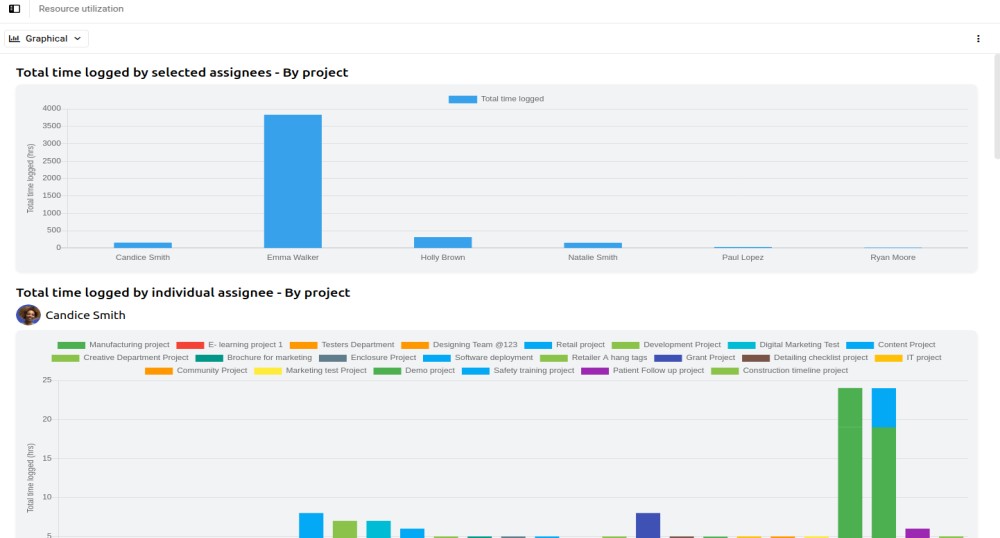Click Emma Walker's tall blue bar

click(292, 181)
